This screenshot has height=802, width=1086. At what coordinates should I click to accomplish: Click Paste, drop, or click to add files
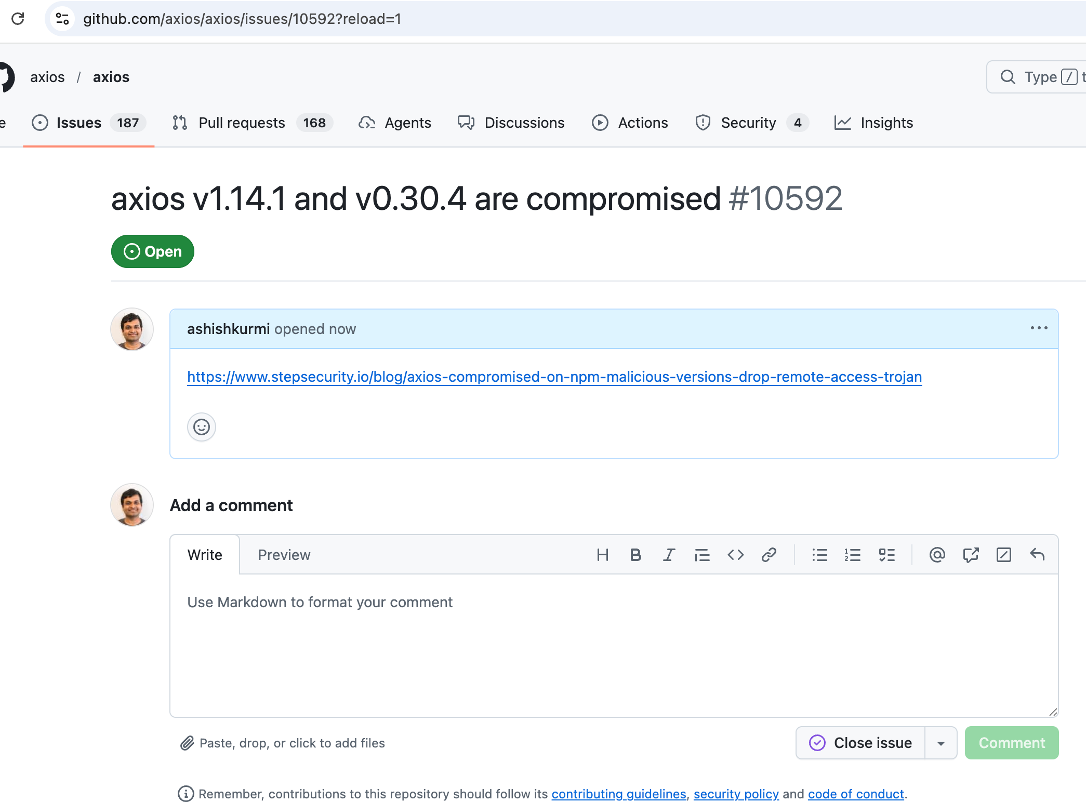click(x=292, y=743)
